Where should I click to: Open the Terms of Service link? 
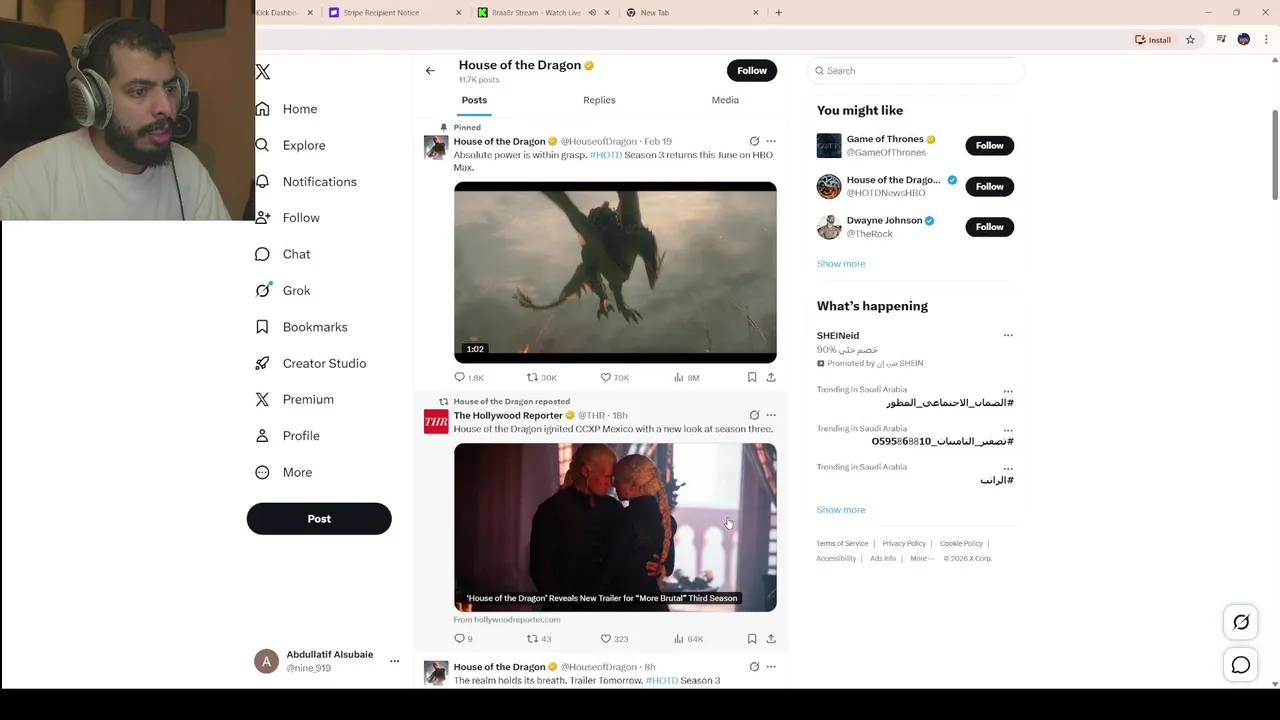coord(842,544)
